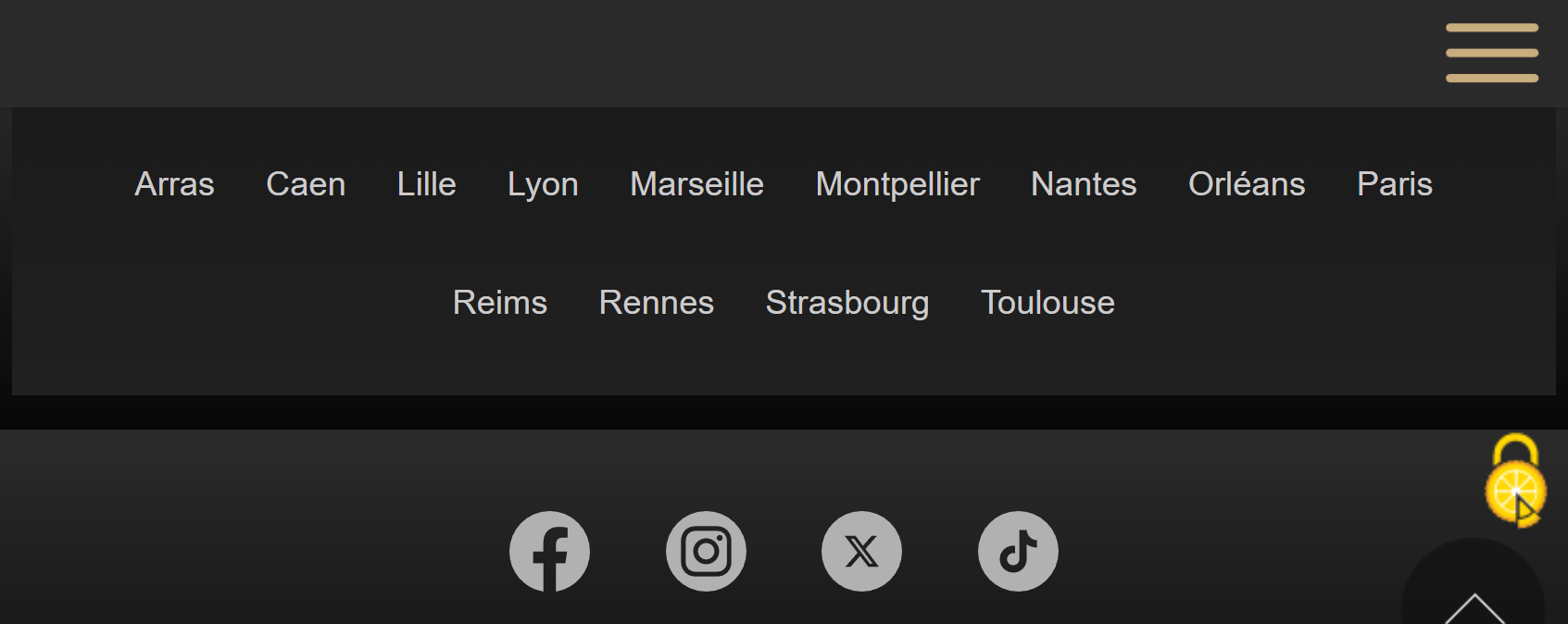The height and width of the screenshot is (624, 1568).
Task: Open the Lyon city link
Action: pyautogui.click(x=543, y=184)
